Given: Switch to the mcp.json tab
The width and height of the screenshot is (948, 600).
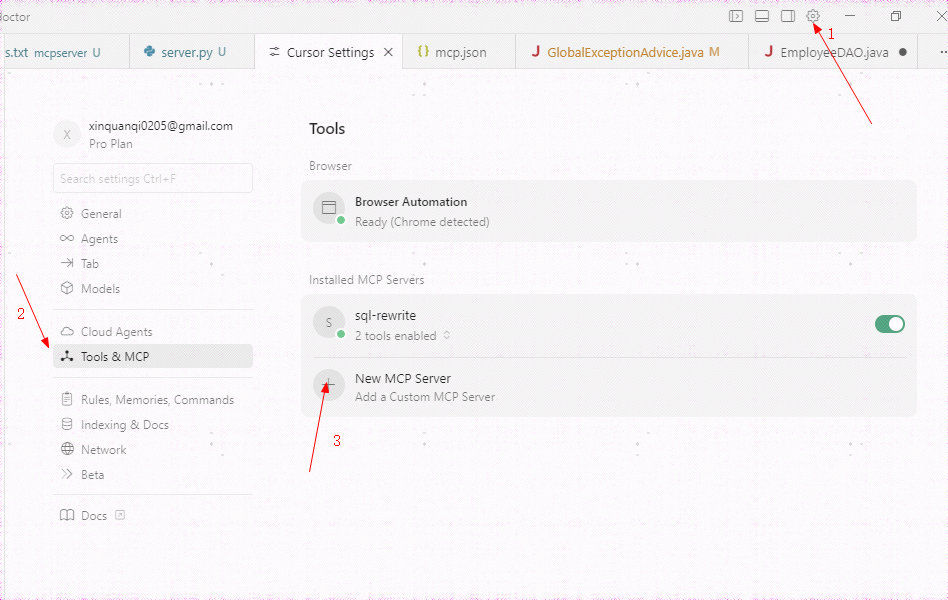Looking at the screenshot, I should tap(459, 52).
